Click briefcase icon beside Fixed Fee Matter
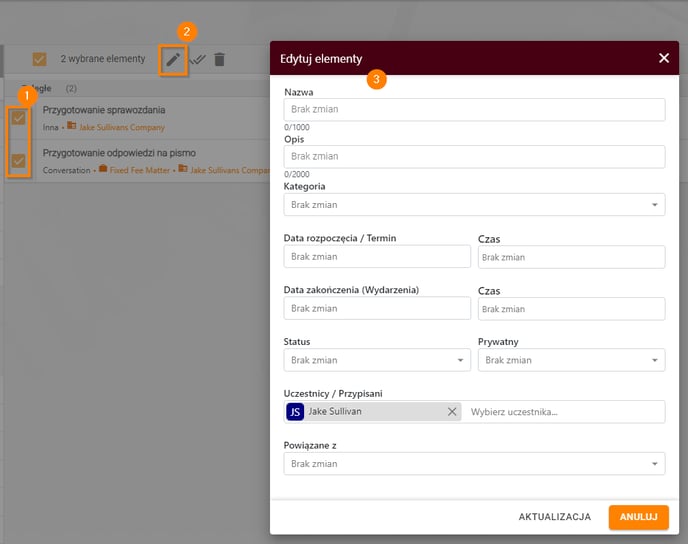 pos(103,168)
